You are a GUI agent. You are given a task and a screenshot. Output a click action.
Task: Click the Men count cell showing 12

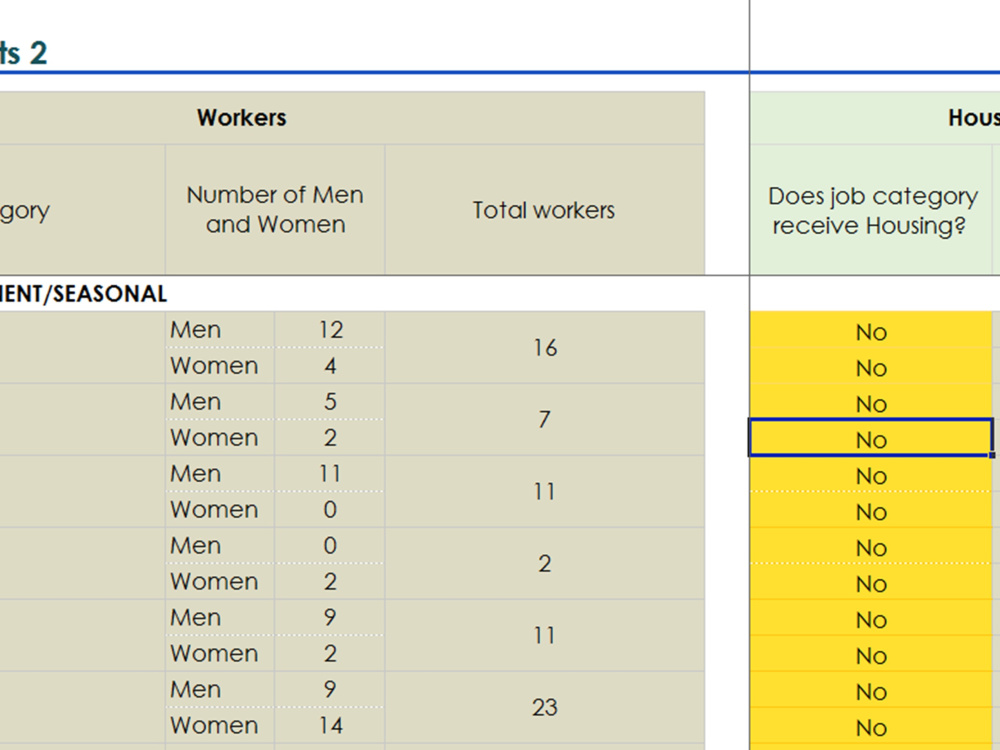coord(330,330)
